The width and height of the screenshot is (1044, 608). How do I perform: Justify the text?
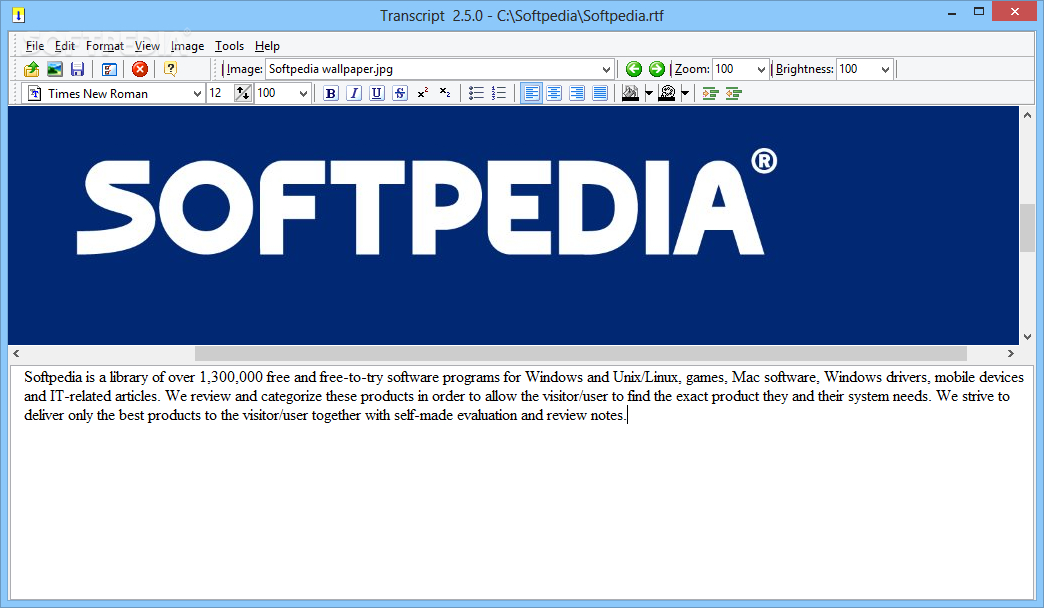click(x=600, y=93)
